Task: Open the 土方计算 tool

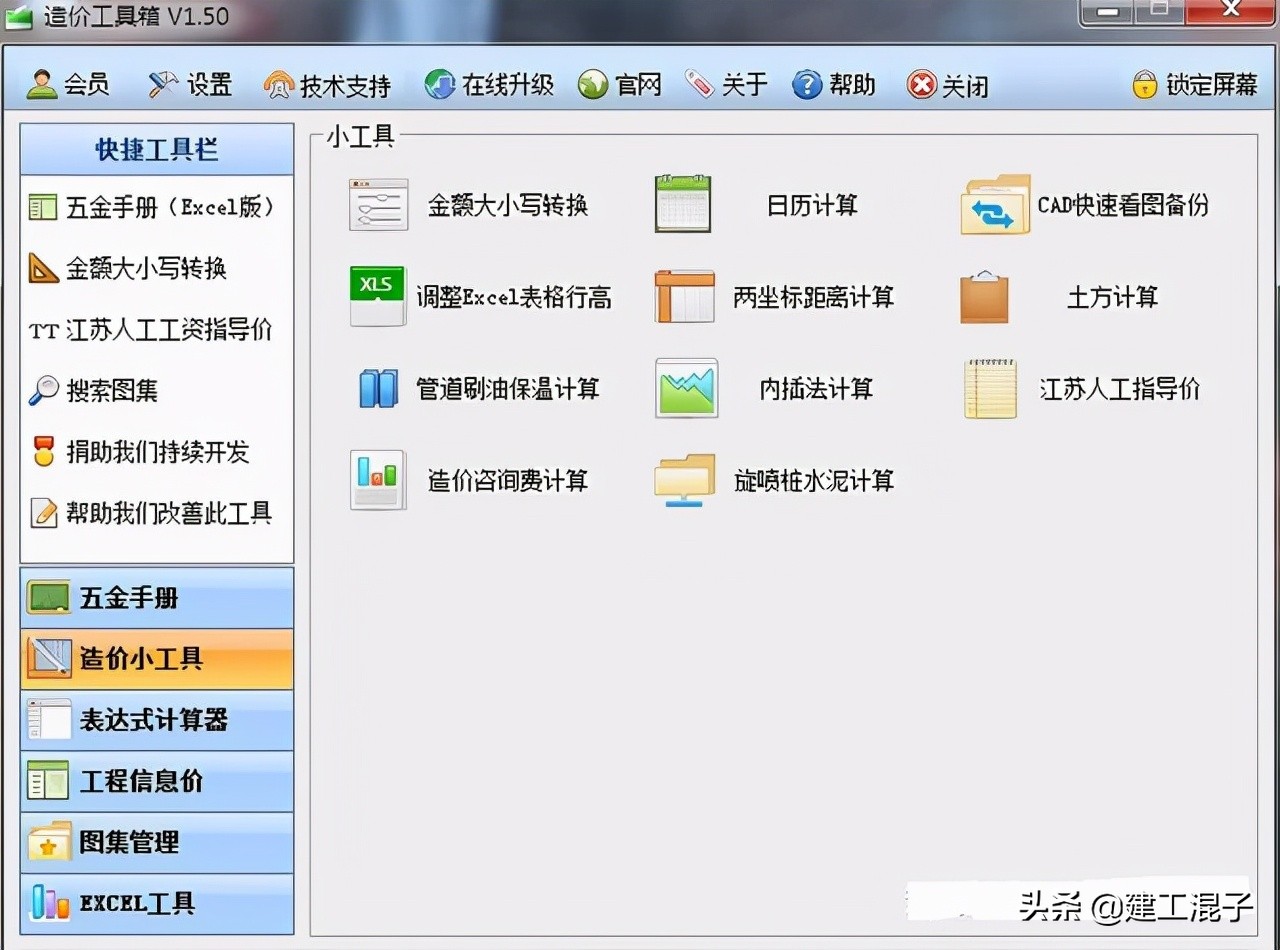Action: pos(1111,296)
